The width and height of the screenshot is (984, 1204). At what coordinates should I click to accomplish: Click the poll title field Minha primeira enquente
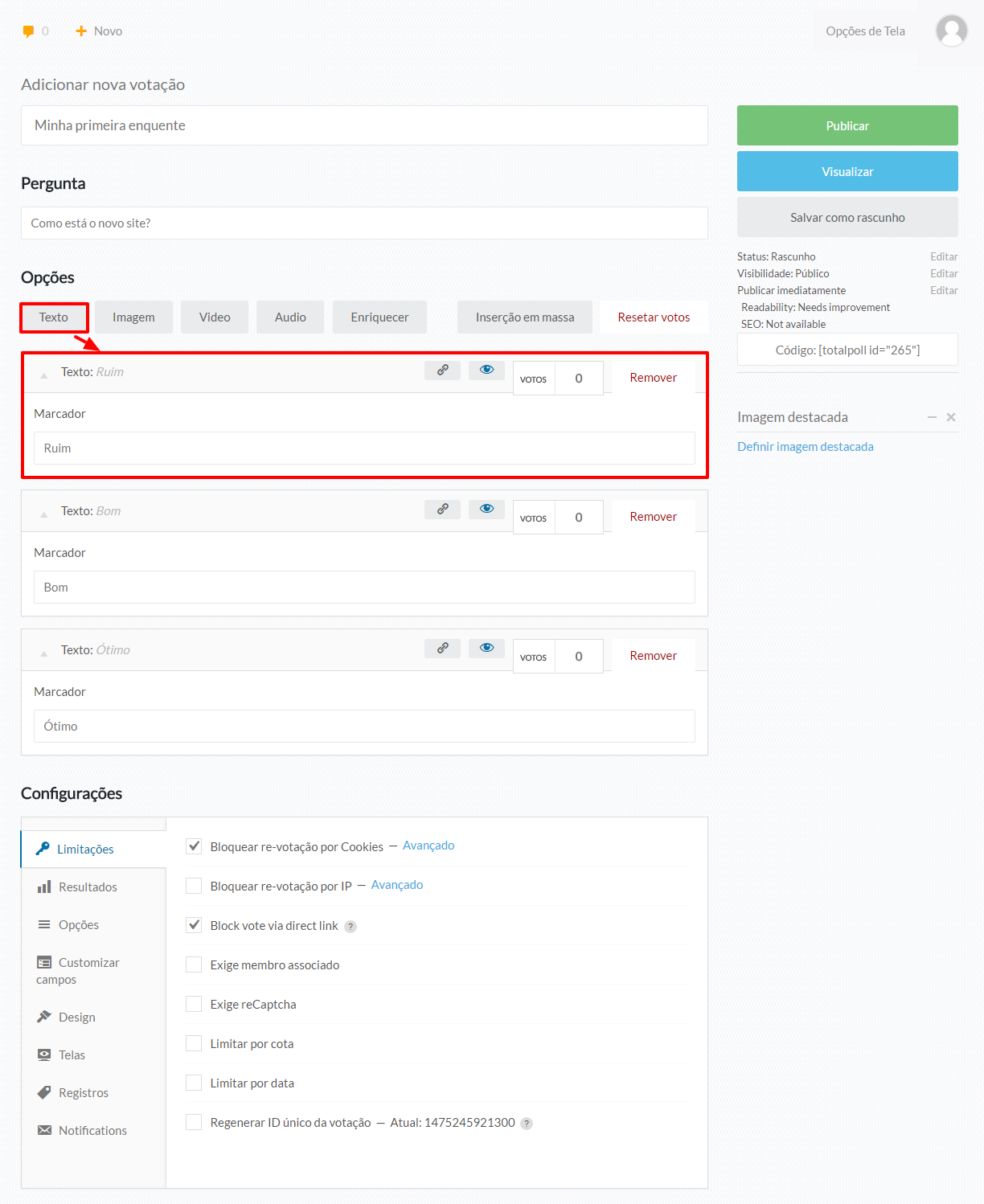tap(364, 125)
